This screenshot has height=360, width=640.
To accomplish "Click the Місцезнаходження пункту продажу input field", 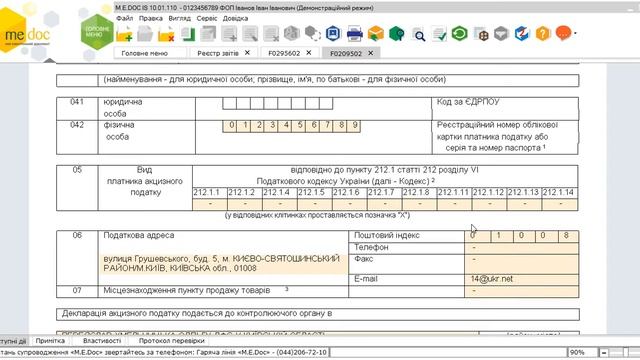I will (x=522, y=291).
